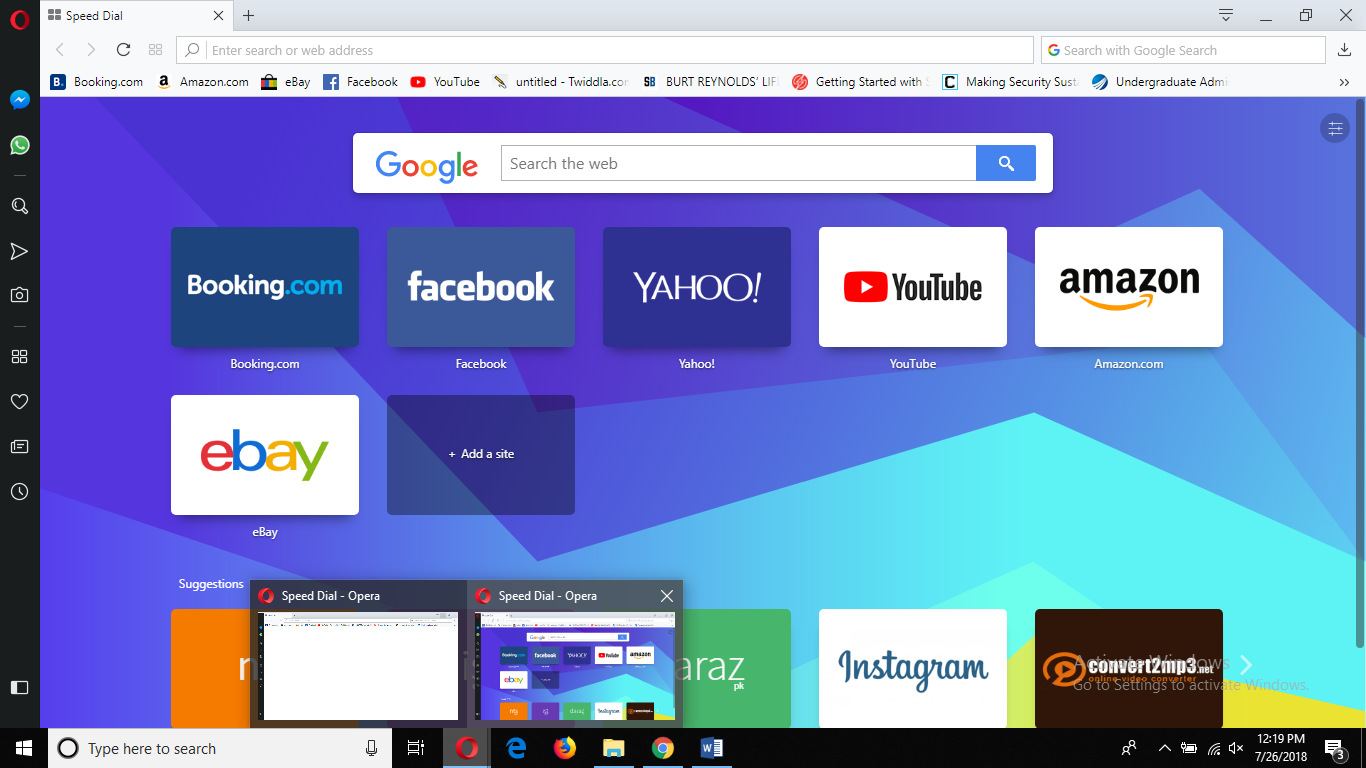Image resolution: width=1366 pixels, height=768 pixels.
Task: Toggle the sidebar visibility at bottom left
Action: [x=18, y=687]
